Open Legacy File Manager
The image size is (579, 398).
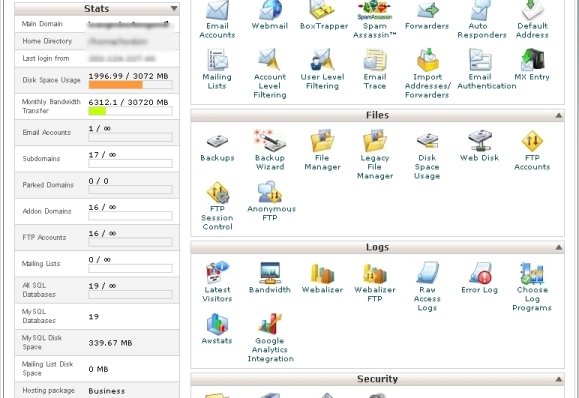click(x=374, y=154)
